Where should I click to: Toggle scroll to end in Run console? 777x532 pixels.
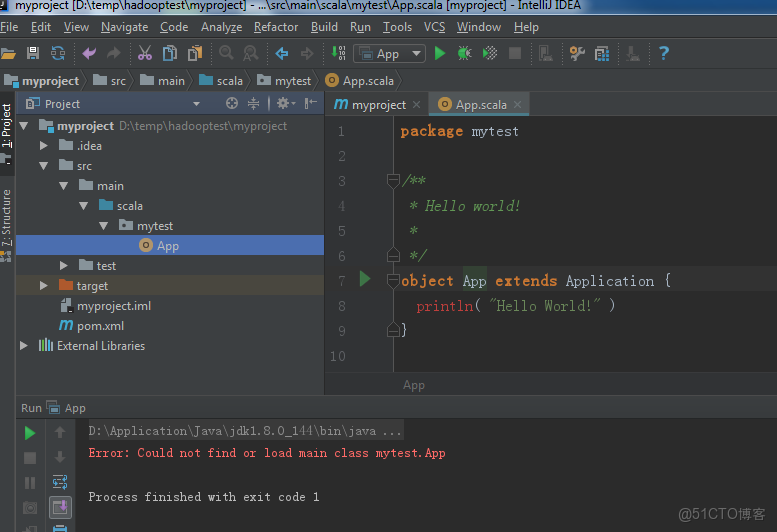click(60, 508)
